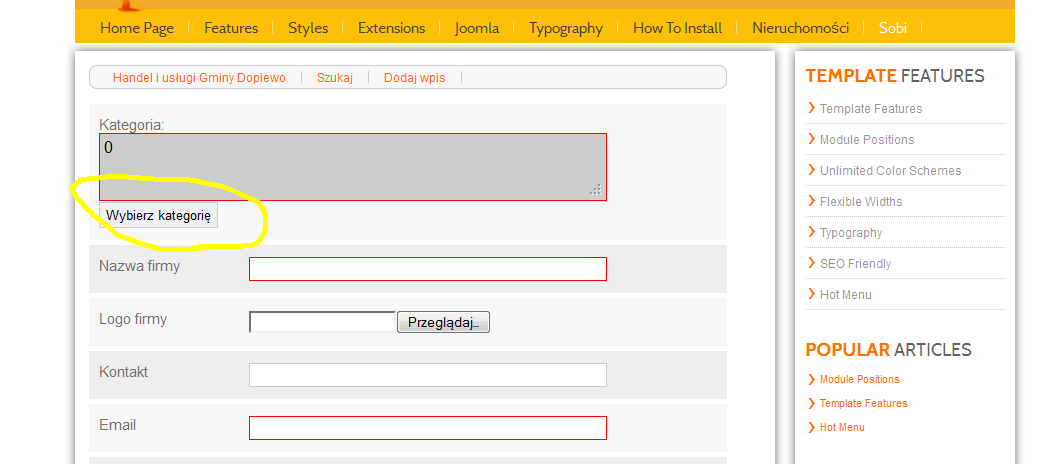Open the Home Page menu item

137,28
